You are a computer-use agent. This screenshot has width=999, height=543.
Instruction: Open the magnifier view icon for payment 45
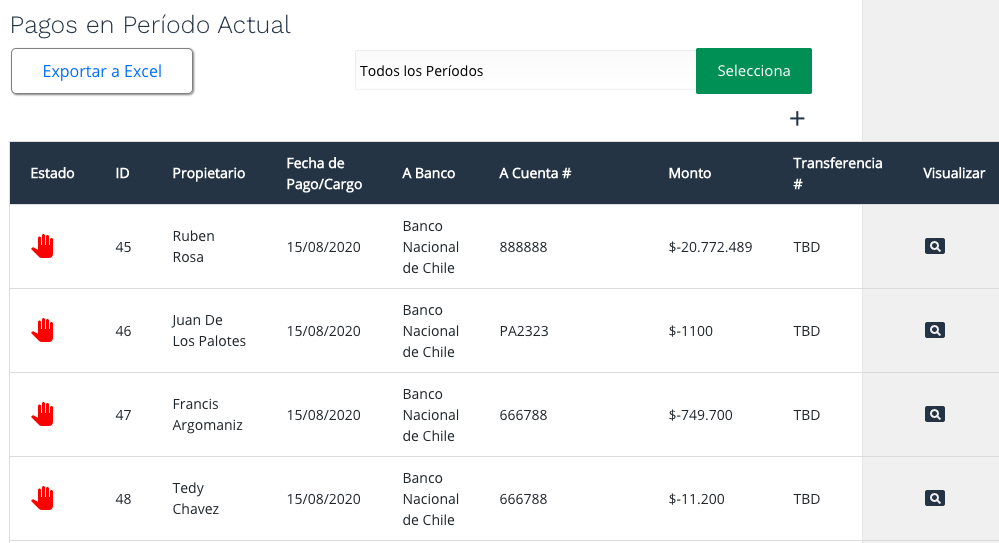pyautogui.click(x=935, y=246)
